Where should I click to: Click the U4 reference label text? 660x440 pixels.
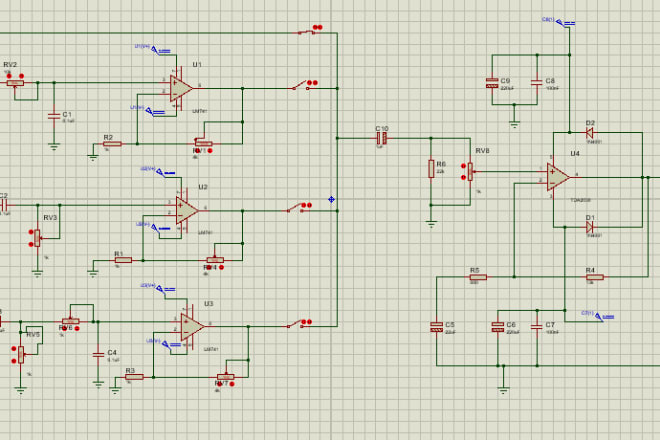tap(575, 154)
